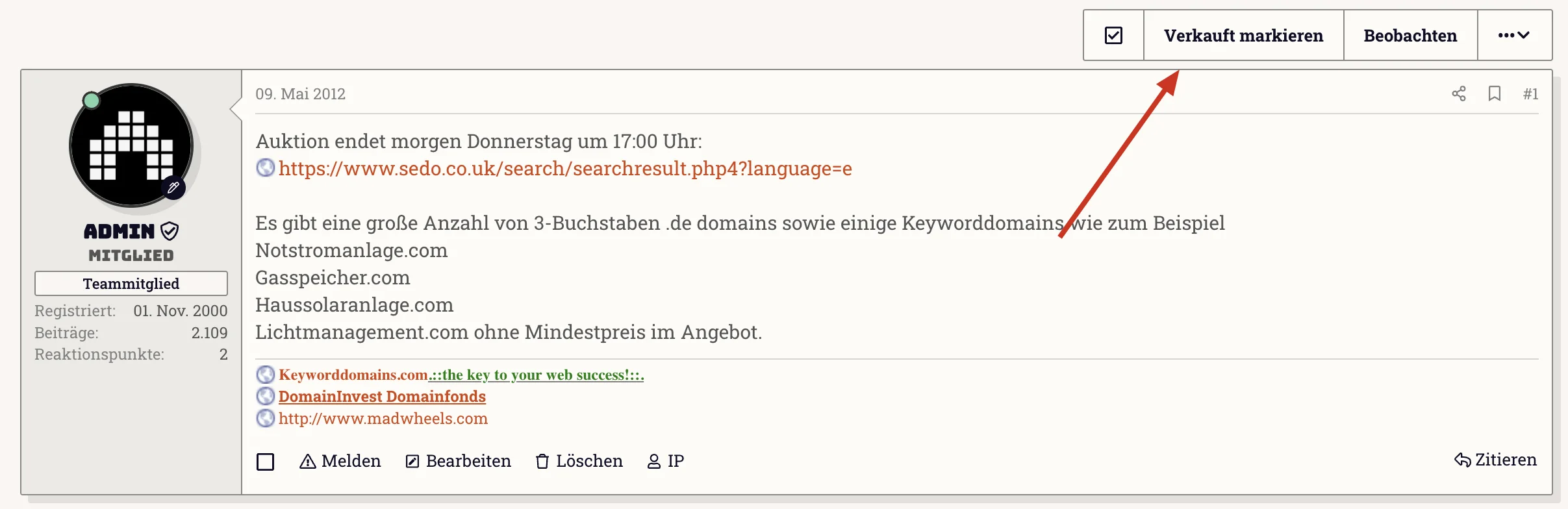Toggle the mark-thread checkbox button at top

(x=1113, y=35)
